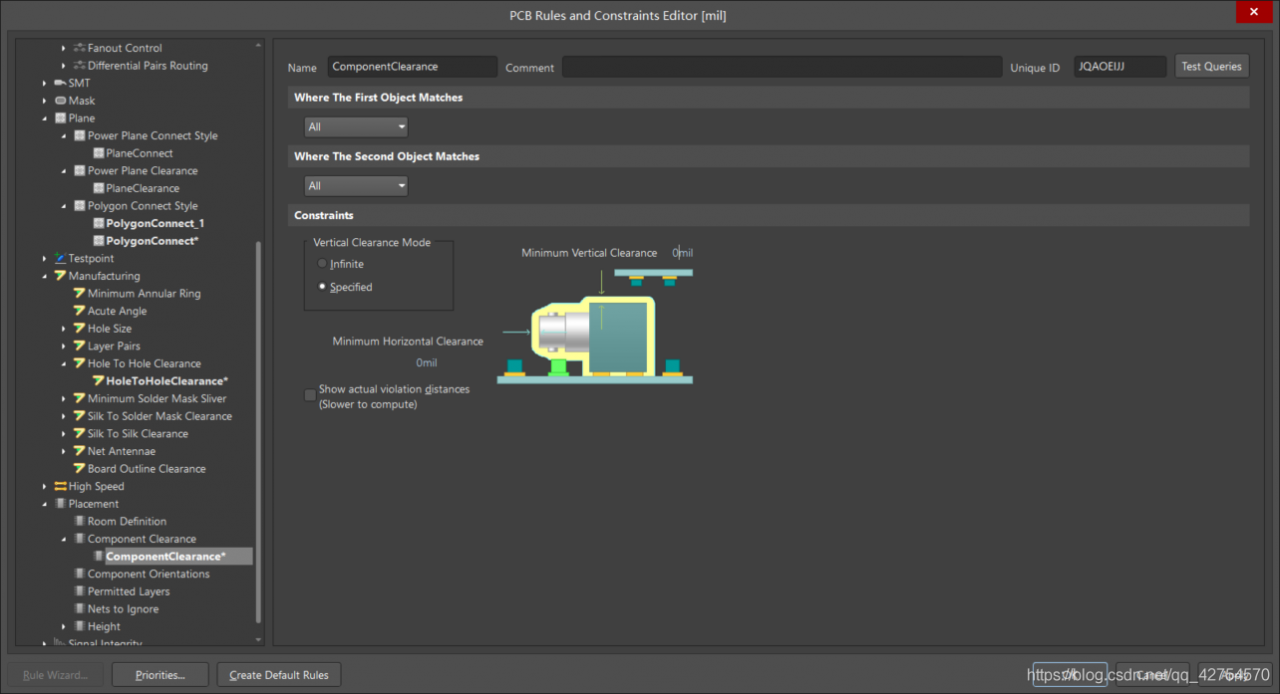This screenshot has height=694, width=1280.
Task: Click the HoleToHoleClearance* rule icon
Action: pyautogui.click(x=98, y=381)
